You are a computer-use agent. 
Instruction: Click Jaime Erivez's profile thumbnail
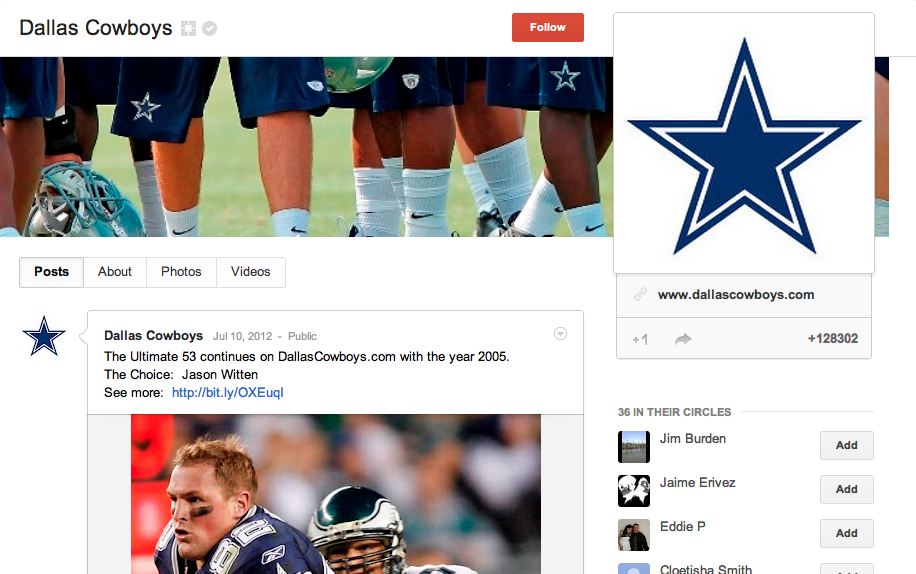tap(634, 490)
